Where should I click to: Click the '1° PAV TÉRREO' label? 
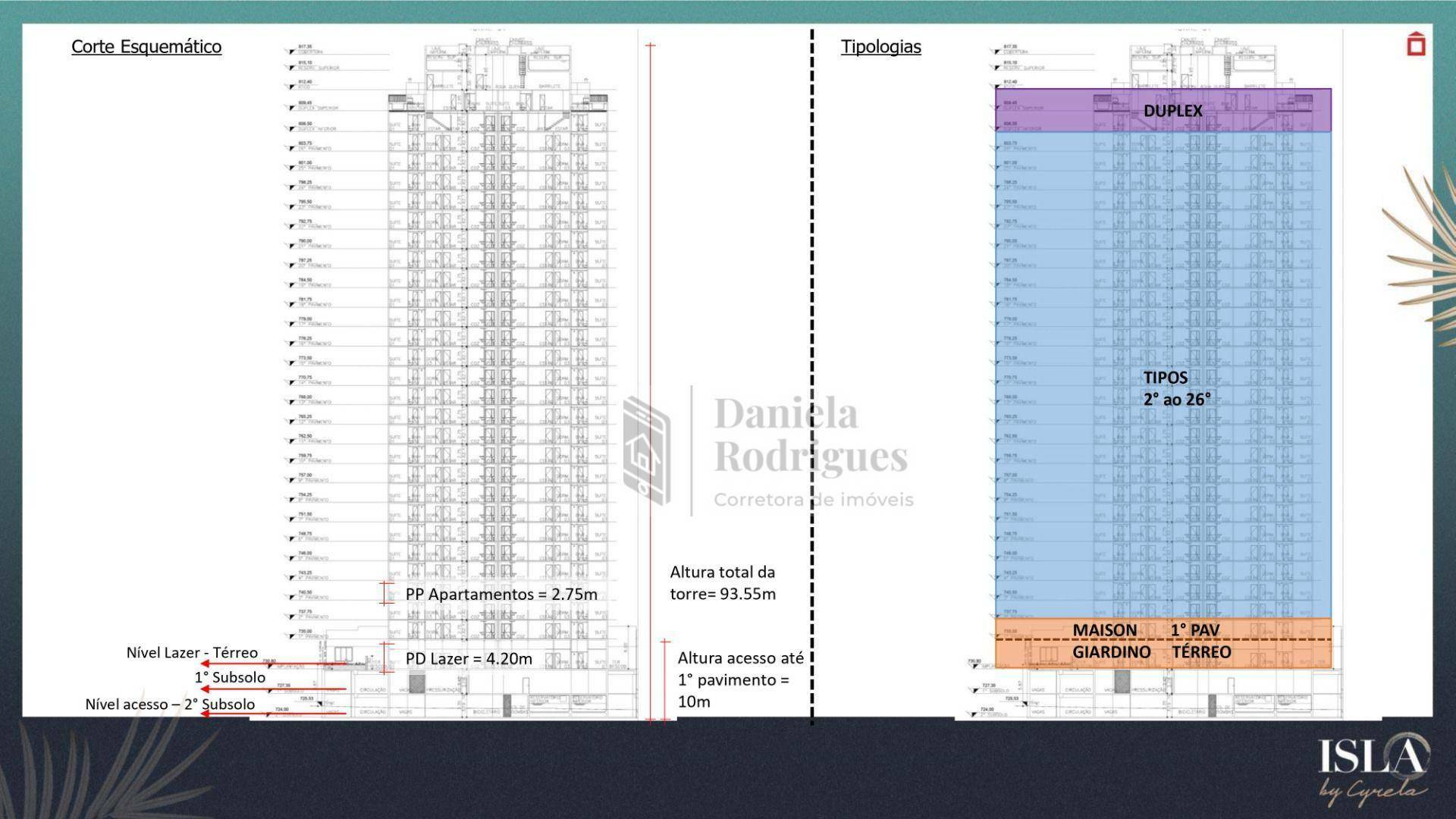pos(1201,641)
